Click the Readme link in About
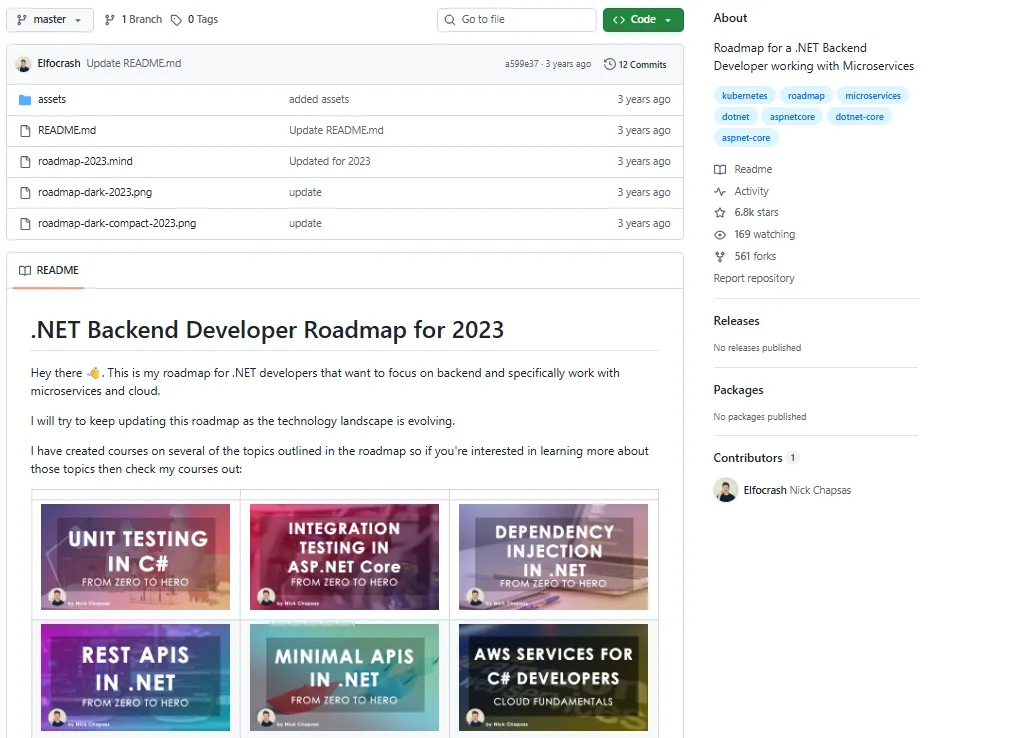The width and height of the screenshot is (1009, 738). [753, 169]
